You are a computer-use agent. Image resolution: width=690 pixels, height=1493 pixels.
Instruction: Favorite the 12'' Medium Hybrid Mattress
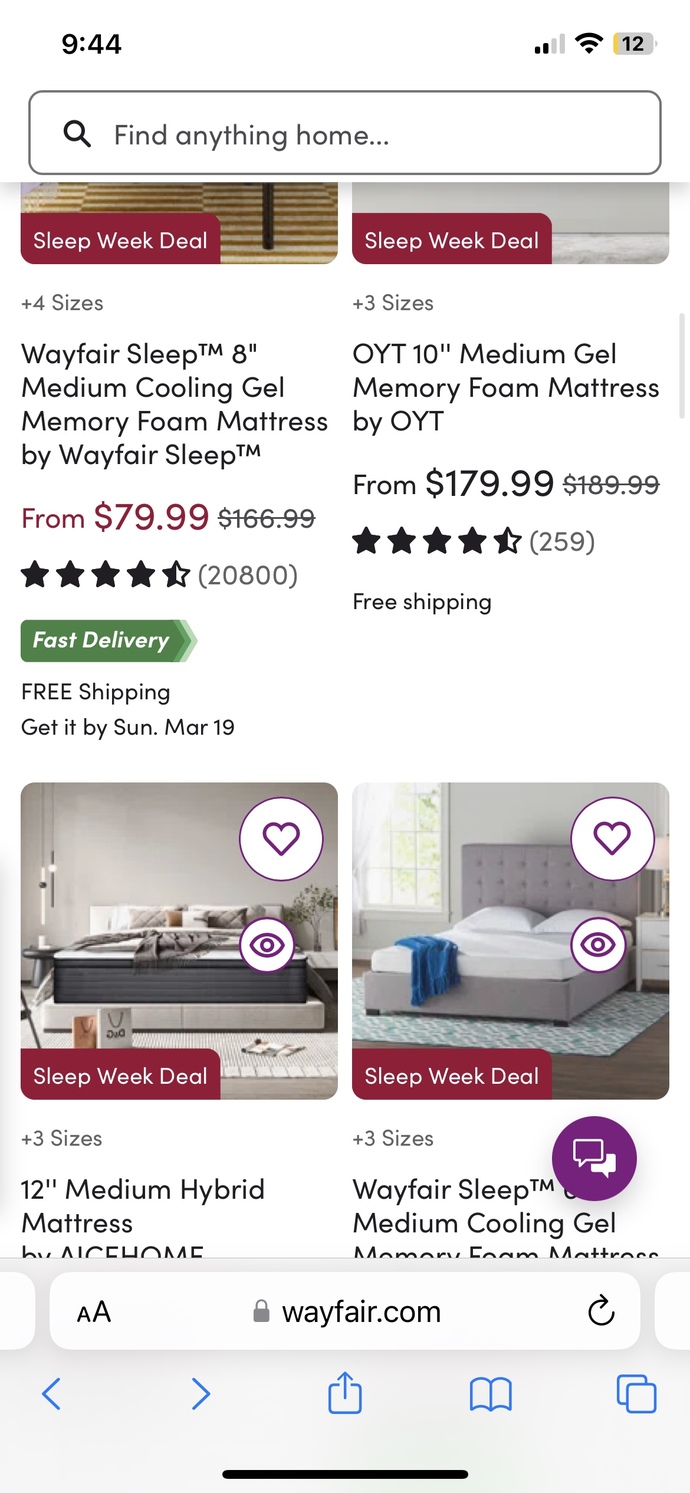[281, 838]
